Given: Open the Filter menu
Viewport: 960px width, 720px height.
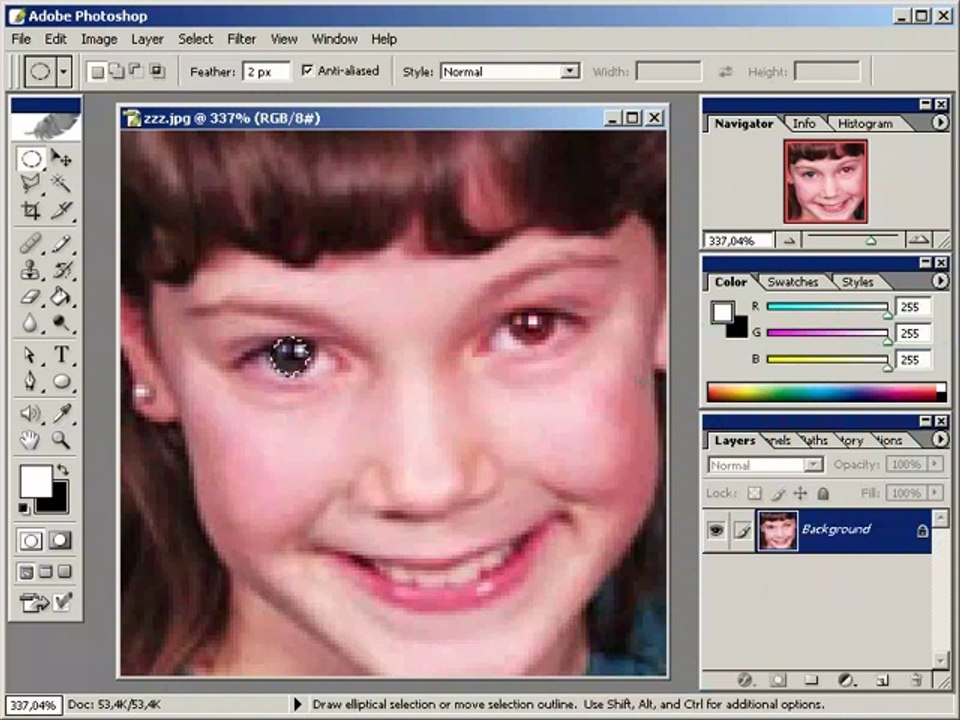Looking at the screenshot, I should tap(241, 39).
